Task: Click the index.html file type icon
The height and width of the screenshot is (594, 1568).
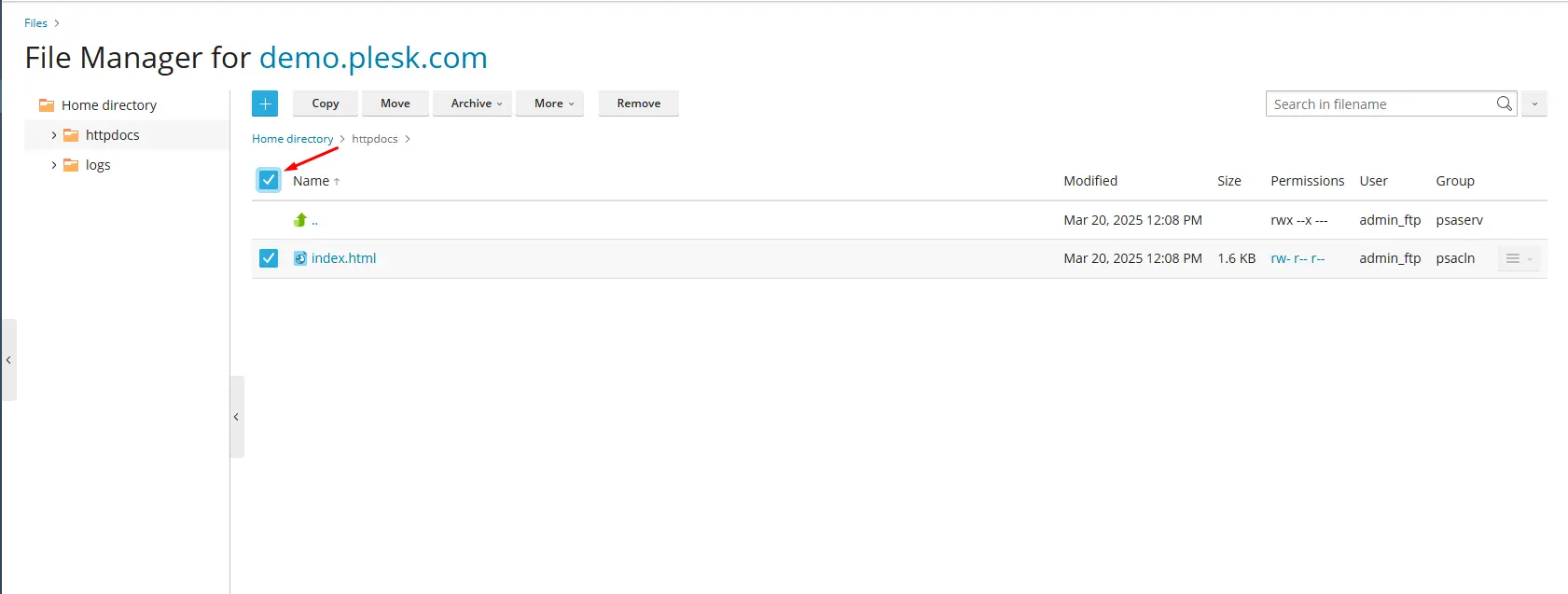Action: click(x=300, y=258)
